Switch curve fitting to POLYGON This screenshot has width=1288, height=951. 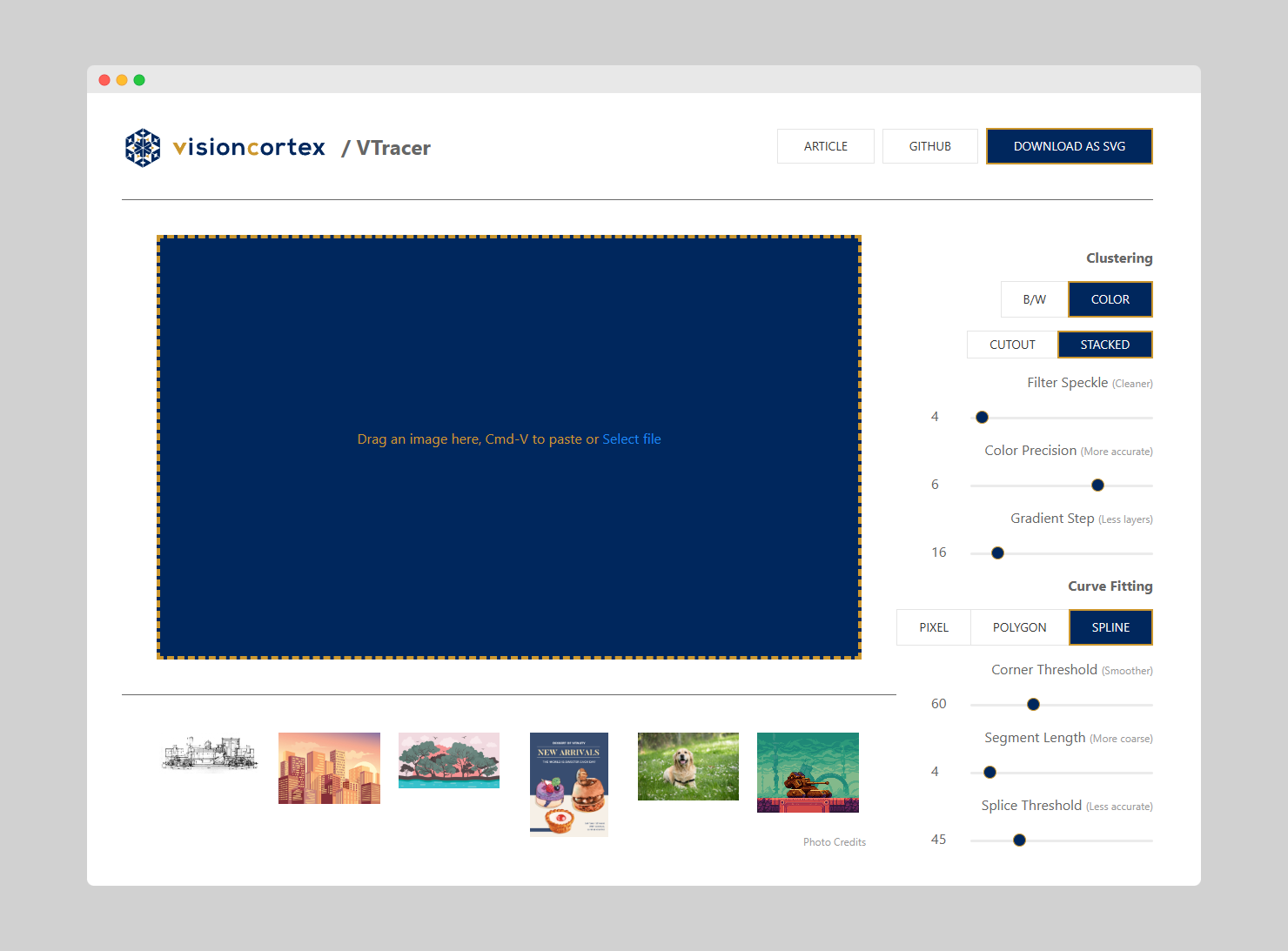[1019, 627]
